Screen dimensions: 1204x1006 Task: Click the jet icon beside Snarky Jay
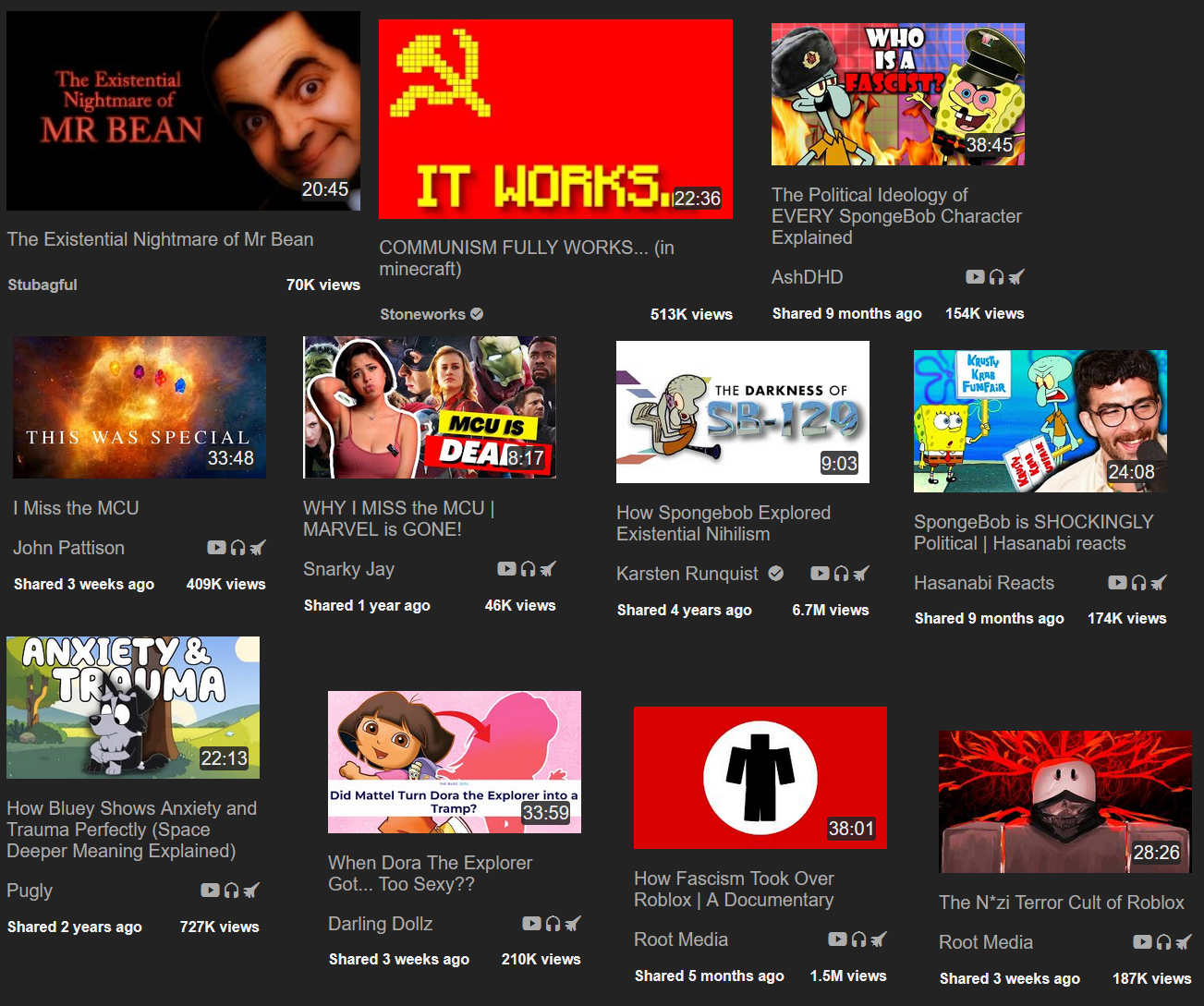click(x=548, y=568)
